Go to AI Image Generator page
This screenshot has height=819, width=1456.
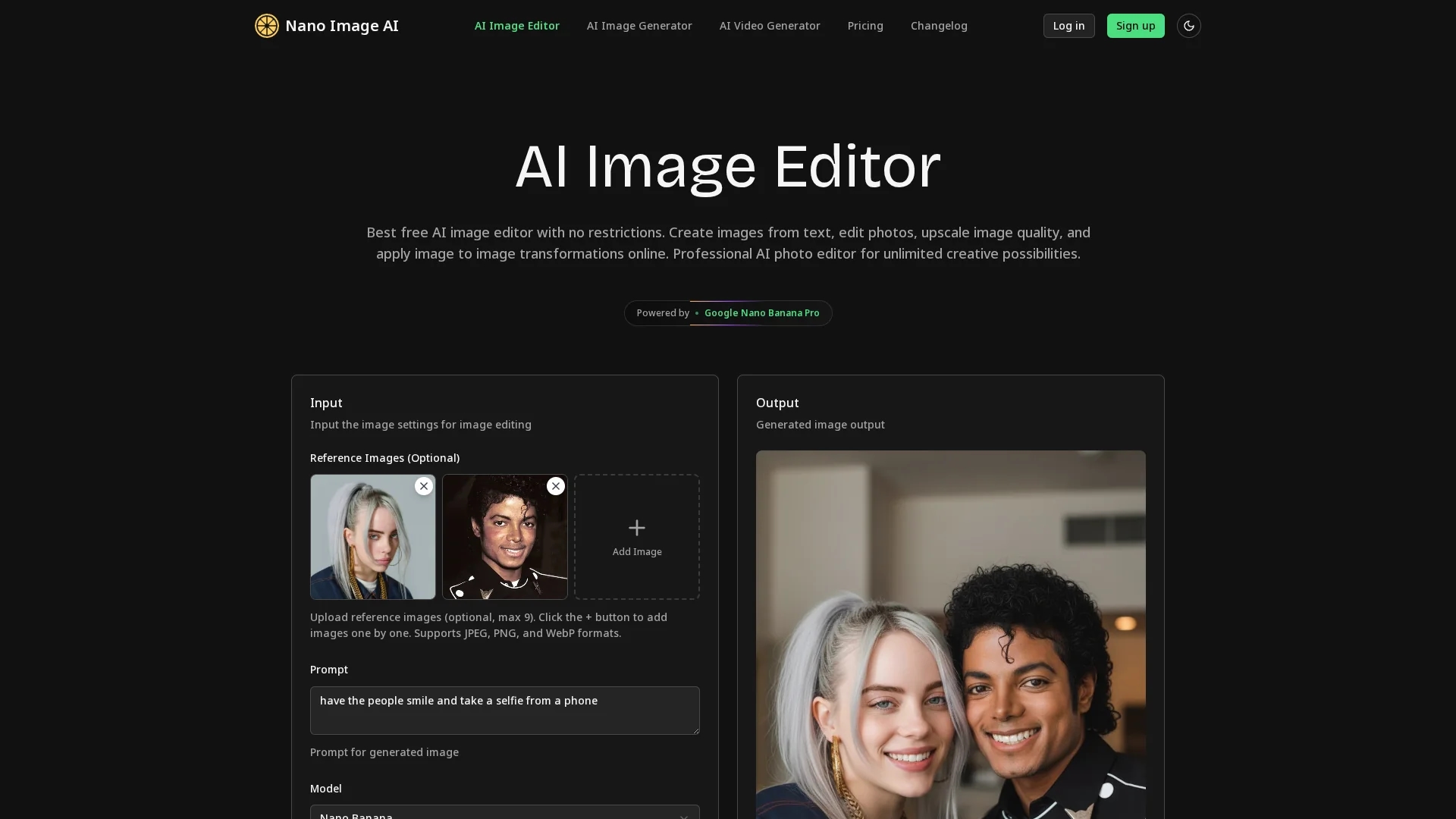point(639,26)
